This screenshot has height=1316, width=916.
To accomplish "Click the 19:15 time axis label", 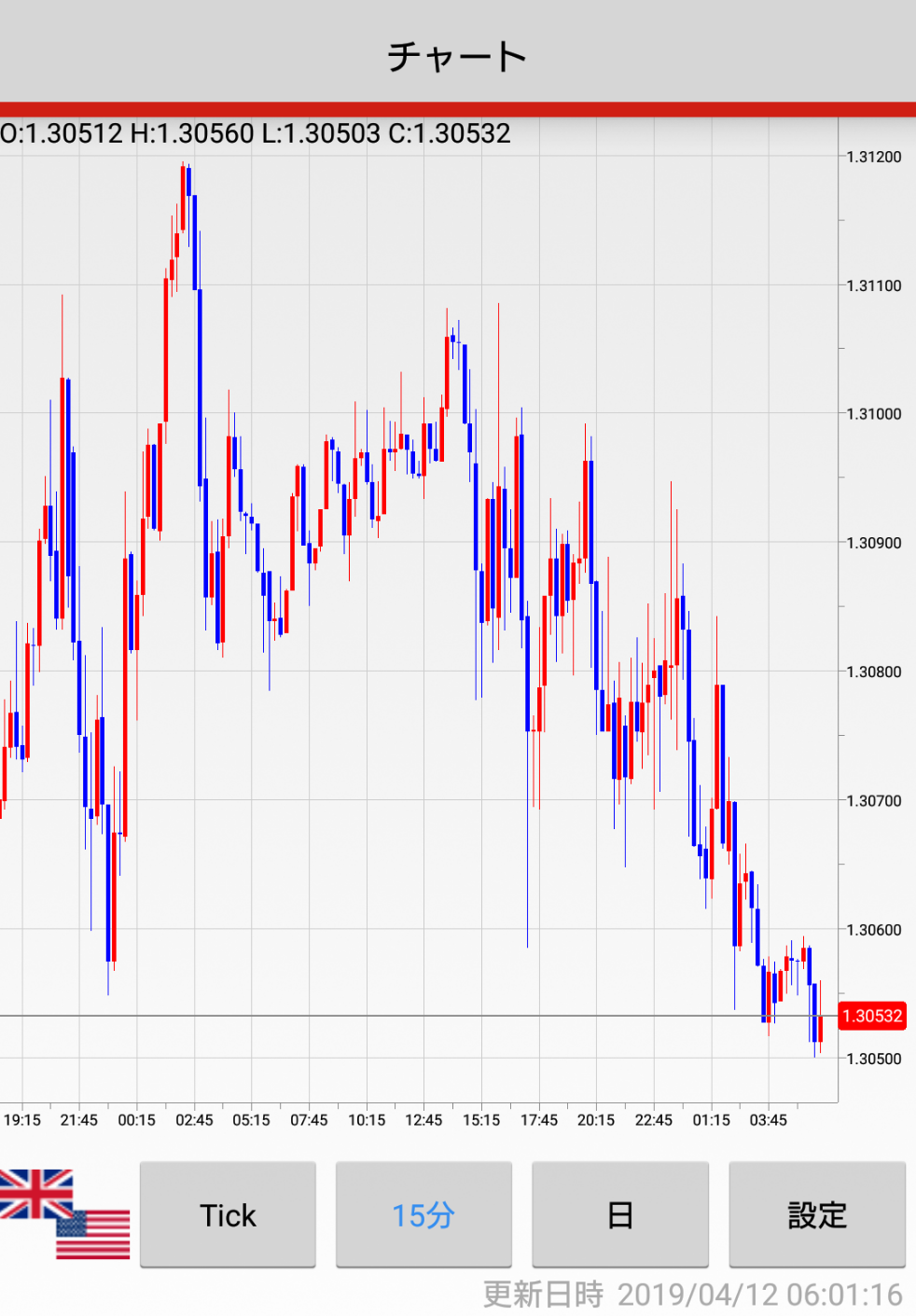I will [22, 1120].
